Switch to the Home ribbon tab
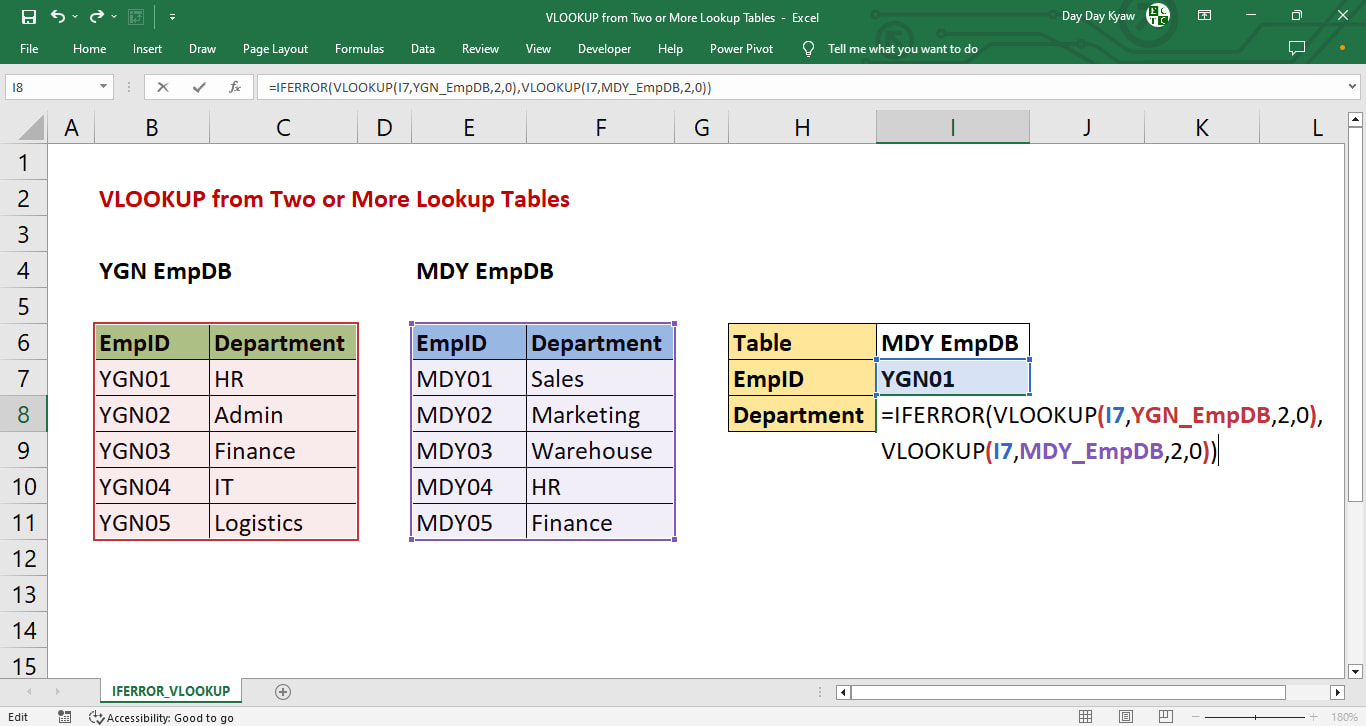This screenshot has height=726, width=1366. (x=89, y=48)
